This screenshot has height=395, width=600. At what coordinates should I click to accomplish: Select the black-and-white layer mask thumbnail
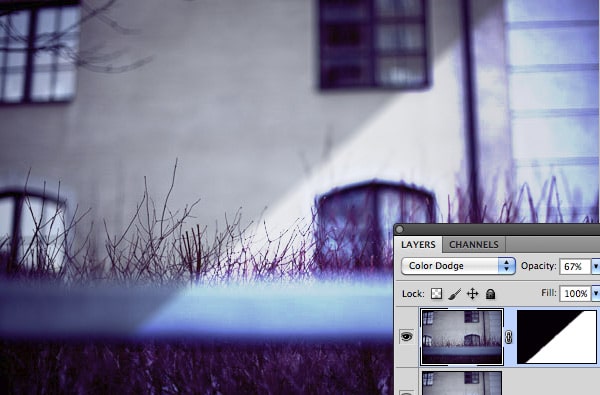click(557, 337)
